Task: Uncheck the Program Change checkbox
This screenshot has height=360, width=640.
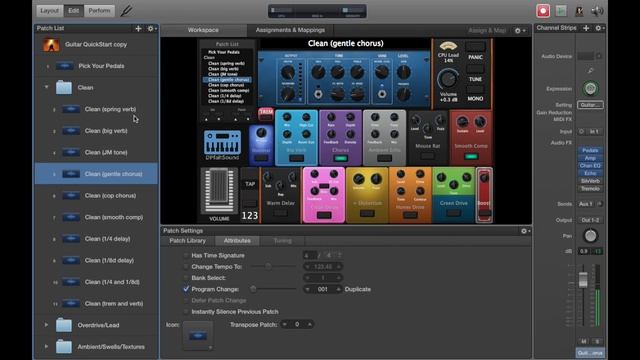Action: tap(186, 289)
